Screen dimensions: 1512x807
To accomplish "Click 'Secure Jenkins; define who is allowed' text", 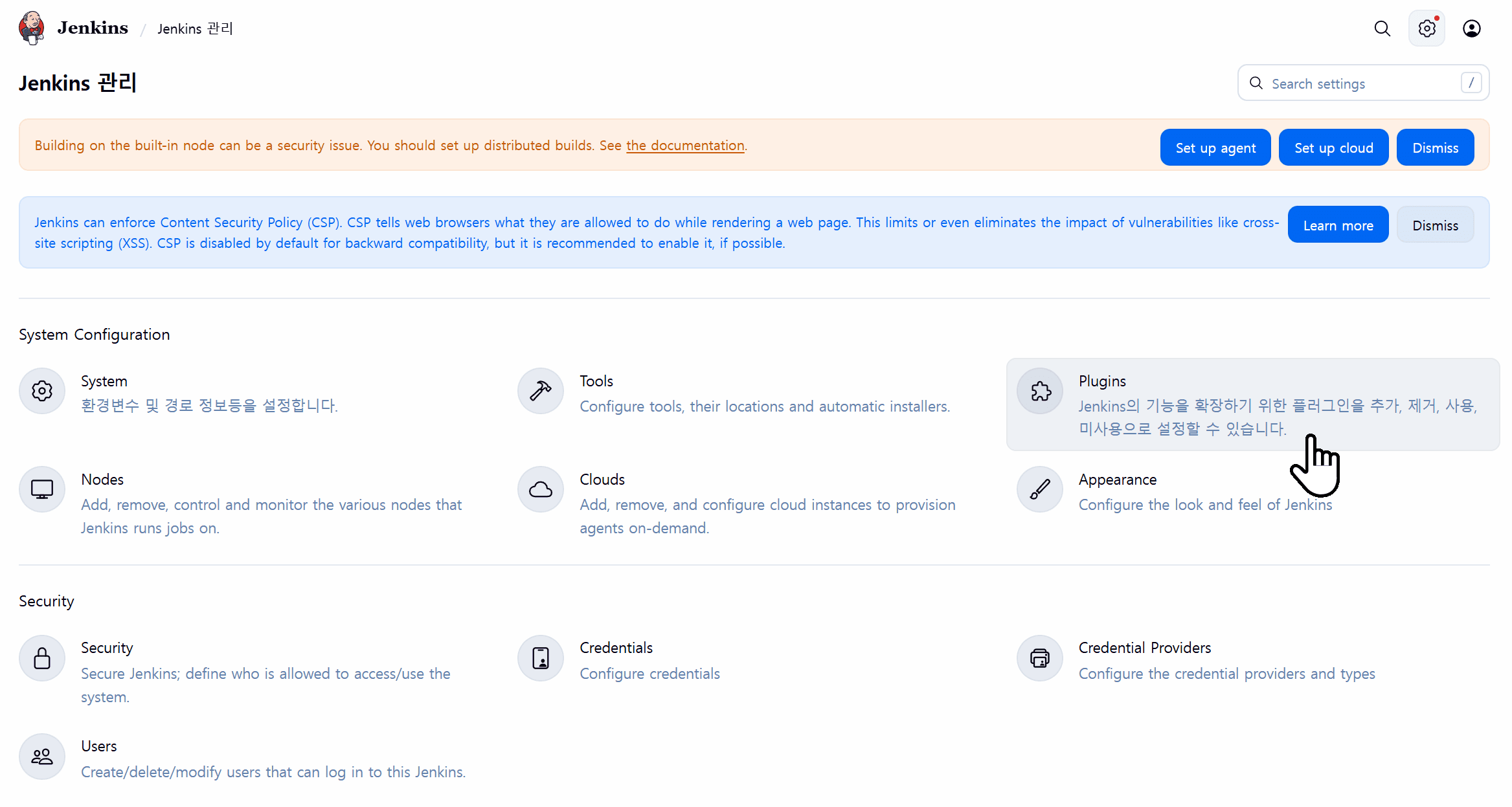I will point(265,685).
